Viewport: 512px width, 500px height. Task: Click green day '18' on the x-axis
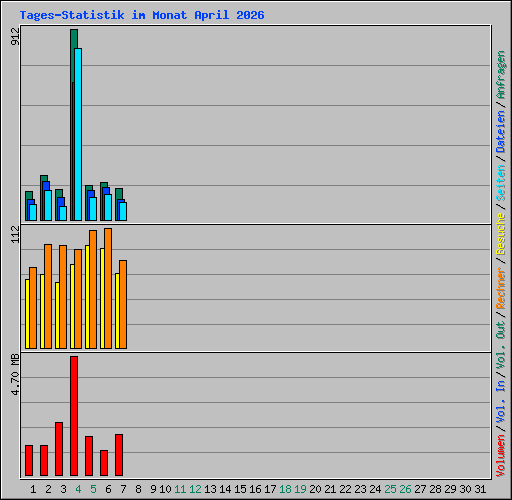[x=285, y=489]
